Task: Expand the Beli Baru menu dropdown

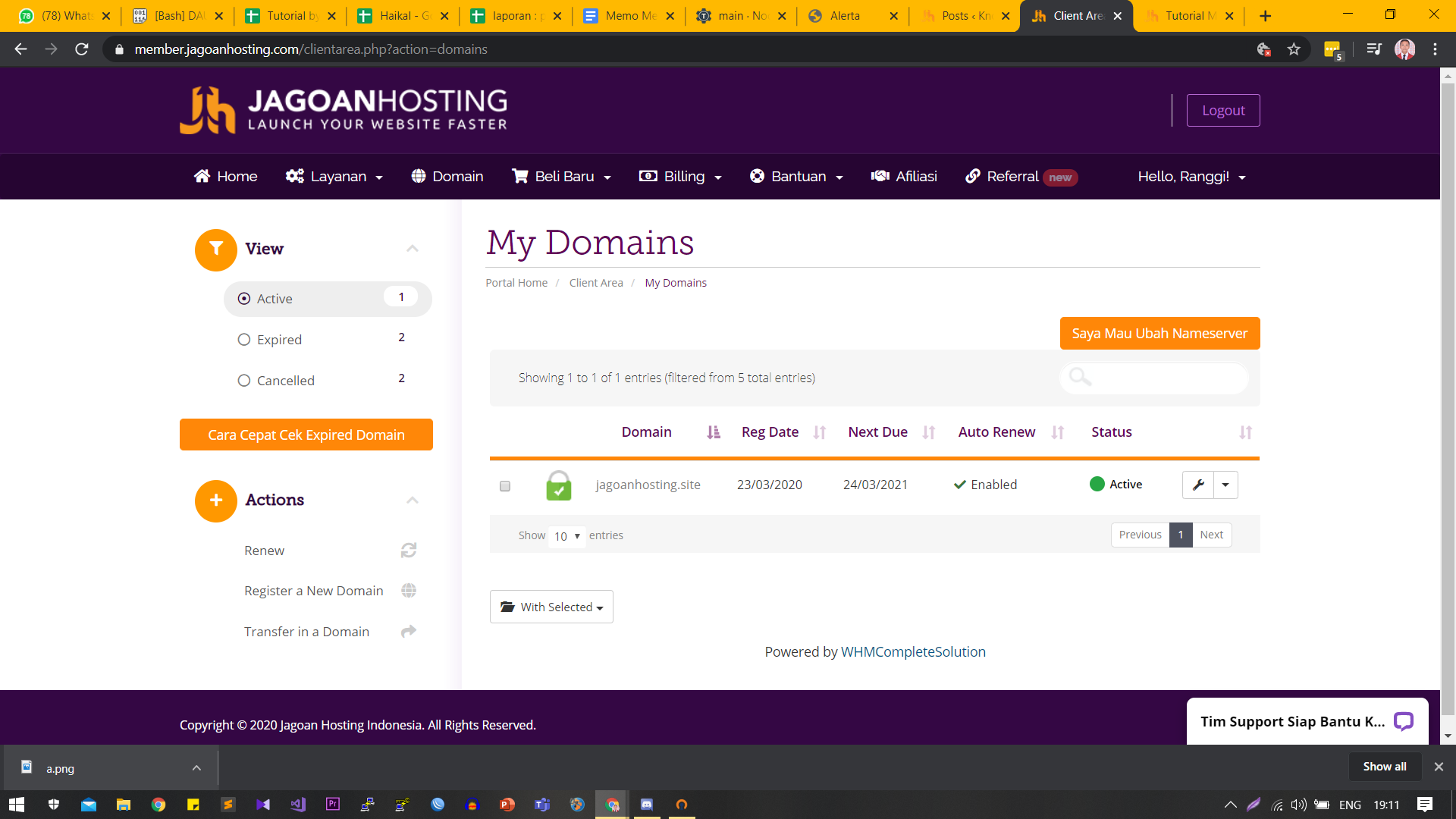Action: pyautogui.click(x=562, y=177)
